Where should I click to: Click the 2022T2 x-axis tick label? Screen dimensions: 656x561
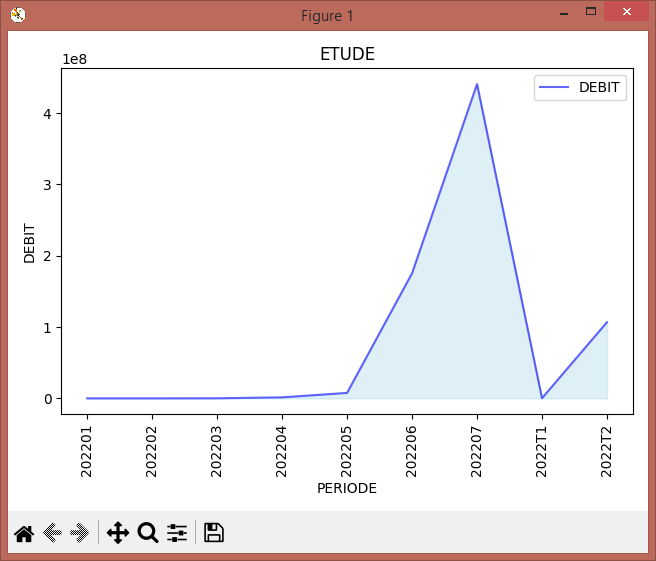tap(607, 452)
